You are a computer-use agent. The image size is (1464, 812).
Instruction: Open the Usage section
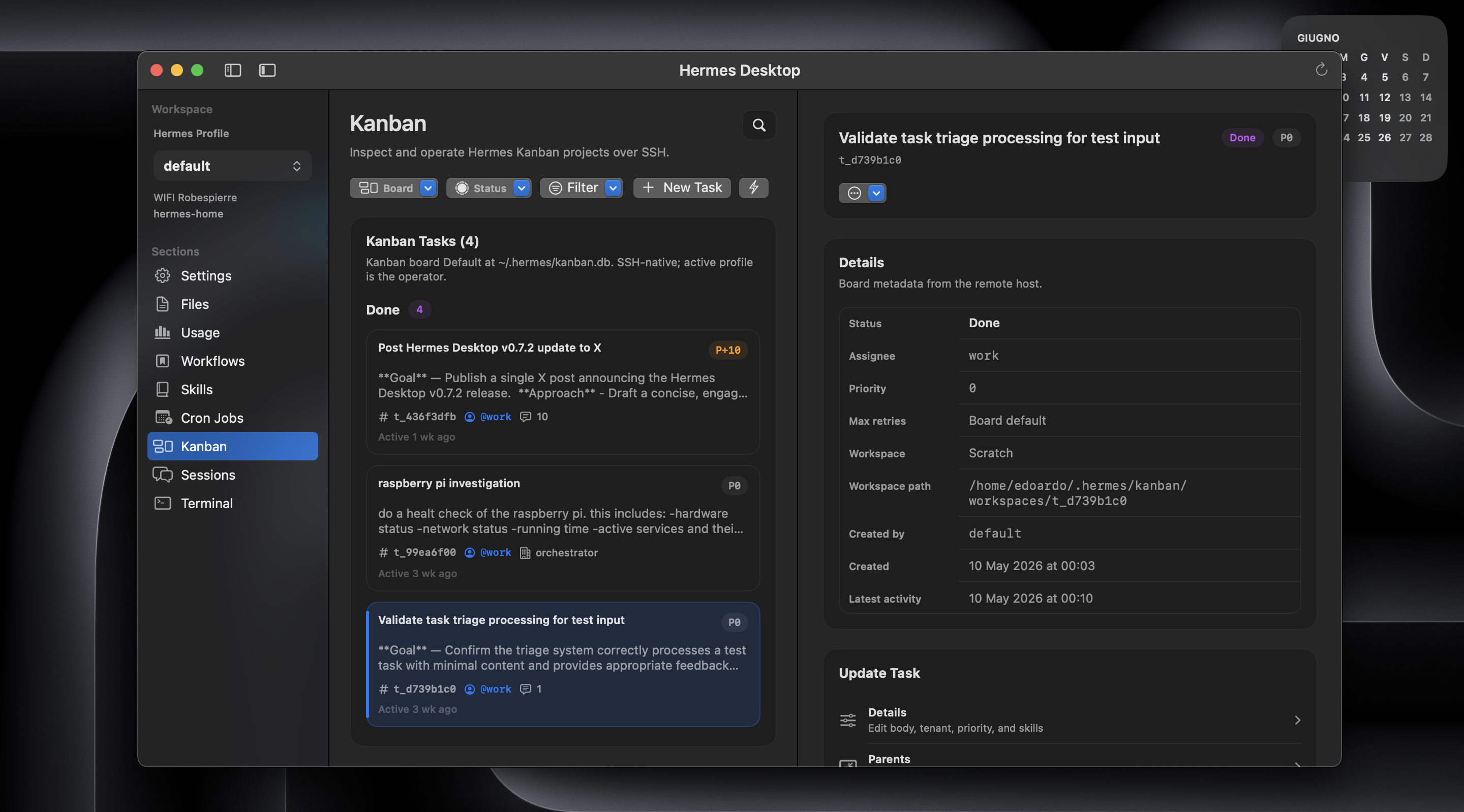[232, 332]
